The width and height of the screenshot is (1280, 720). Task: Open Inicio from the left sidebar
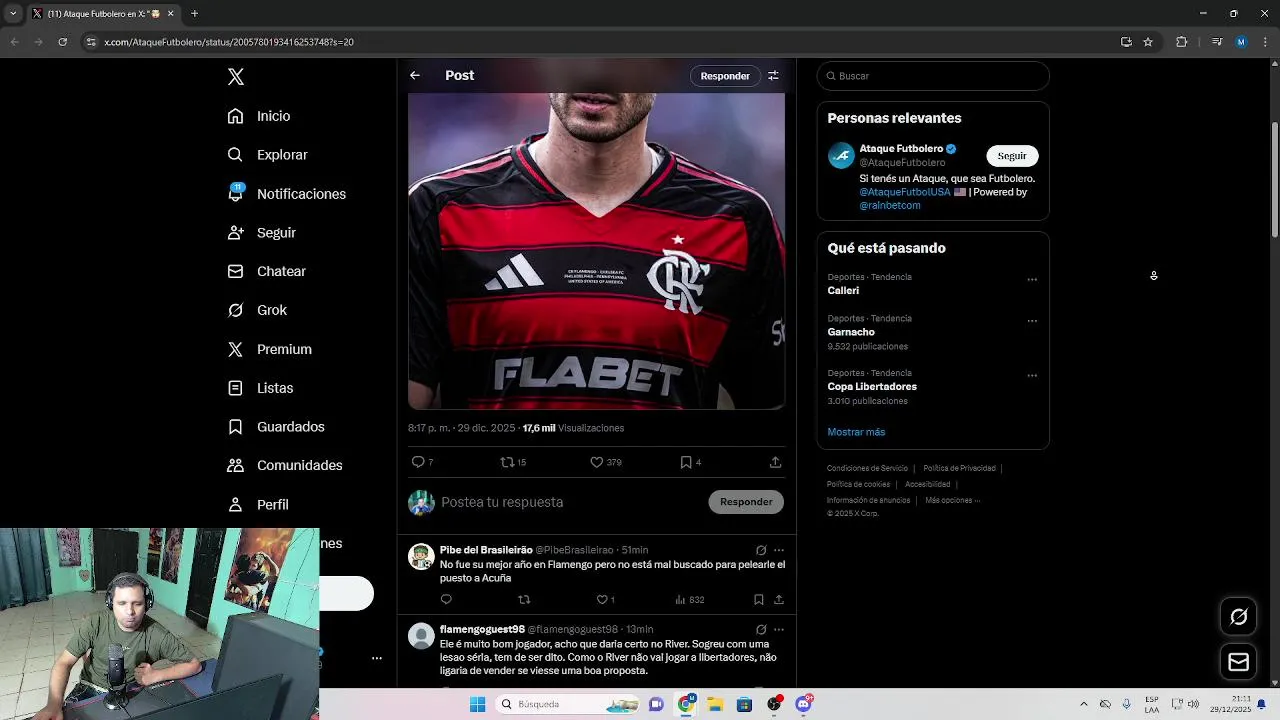(x=259, y=116)
